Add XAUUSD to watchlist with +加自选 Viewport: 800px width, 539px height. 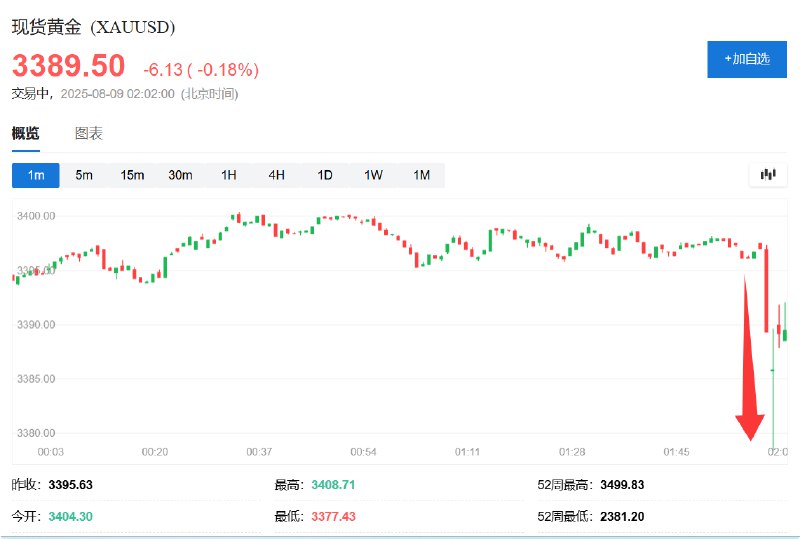point(747,59)
